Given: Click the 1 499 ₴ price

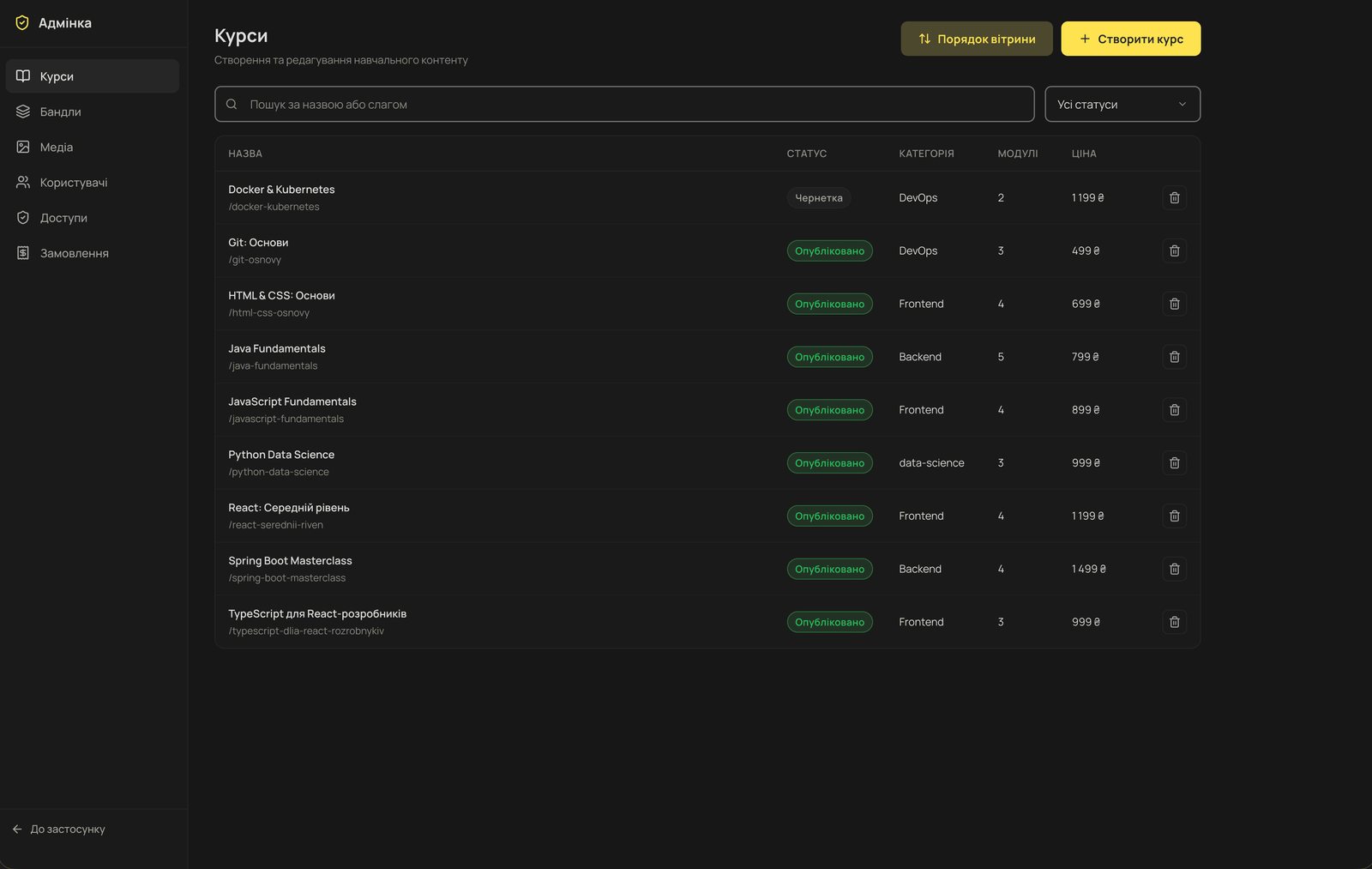Looking at the screenshot, I should point(1089,570).
